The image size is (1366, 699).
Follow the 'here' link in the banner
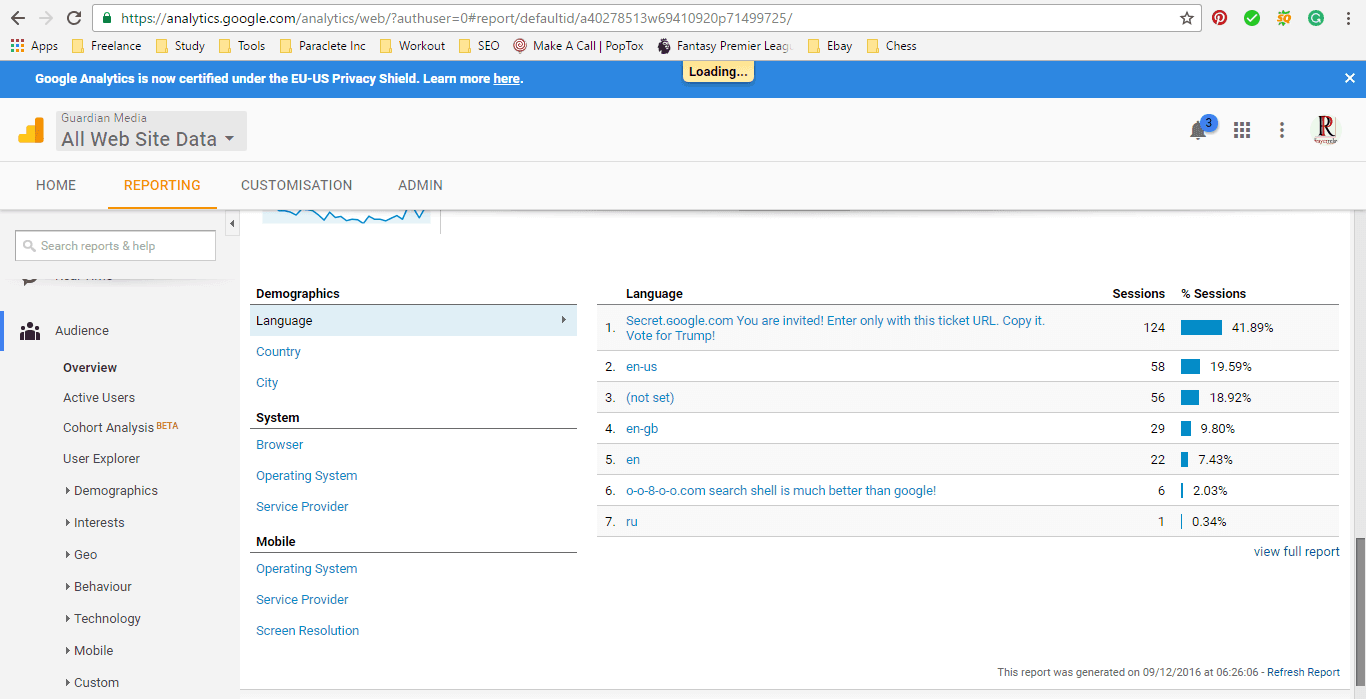[506, 79]
